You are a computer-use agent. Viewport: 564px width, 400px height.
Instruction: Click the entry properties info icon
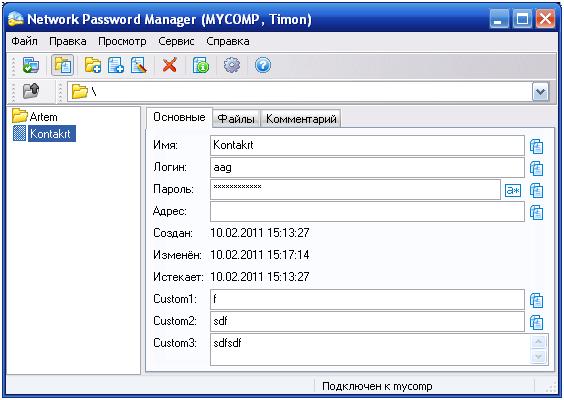pos(200,65)
